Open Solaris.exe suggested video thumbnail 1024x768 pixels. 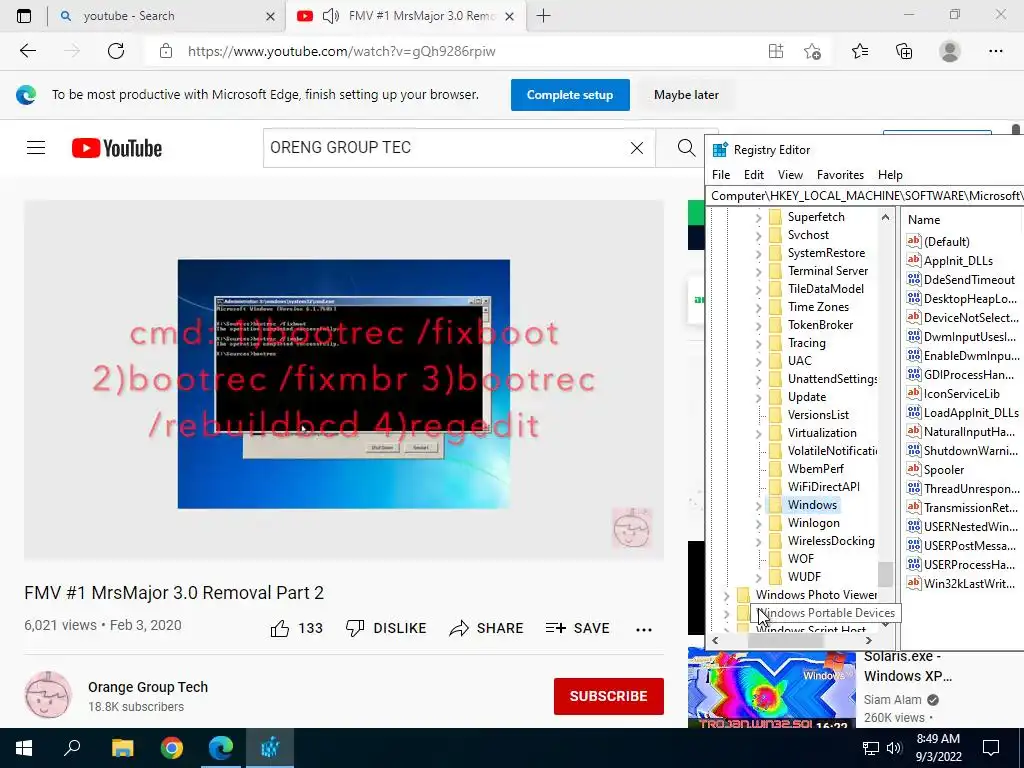[x=771, y=688]
